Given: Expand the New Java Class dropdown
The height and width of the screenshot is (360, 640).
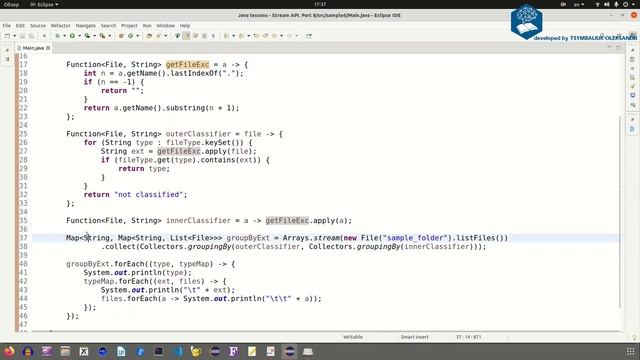Looking at the screenshot, I should pos(138,36).
